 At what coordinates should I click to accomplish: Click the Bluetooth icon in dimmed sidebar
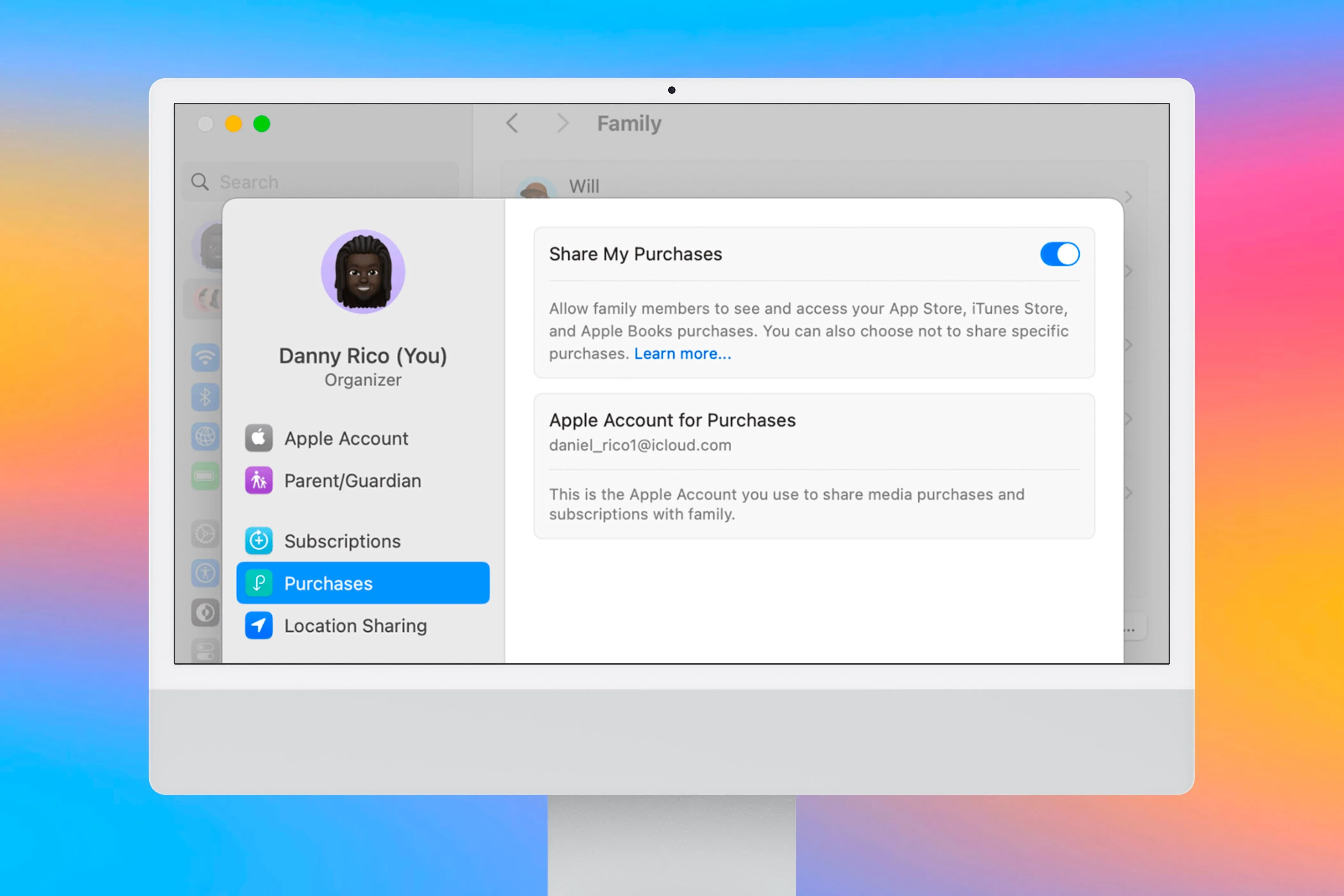point(205,397)
